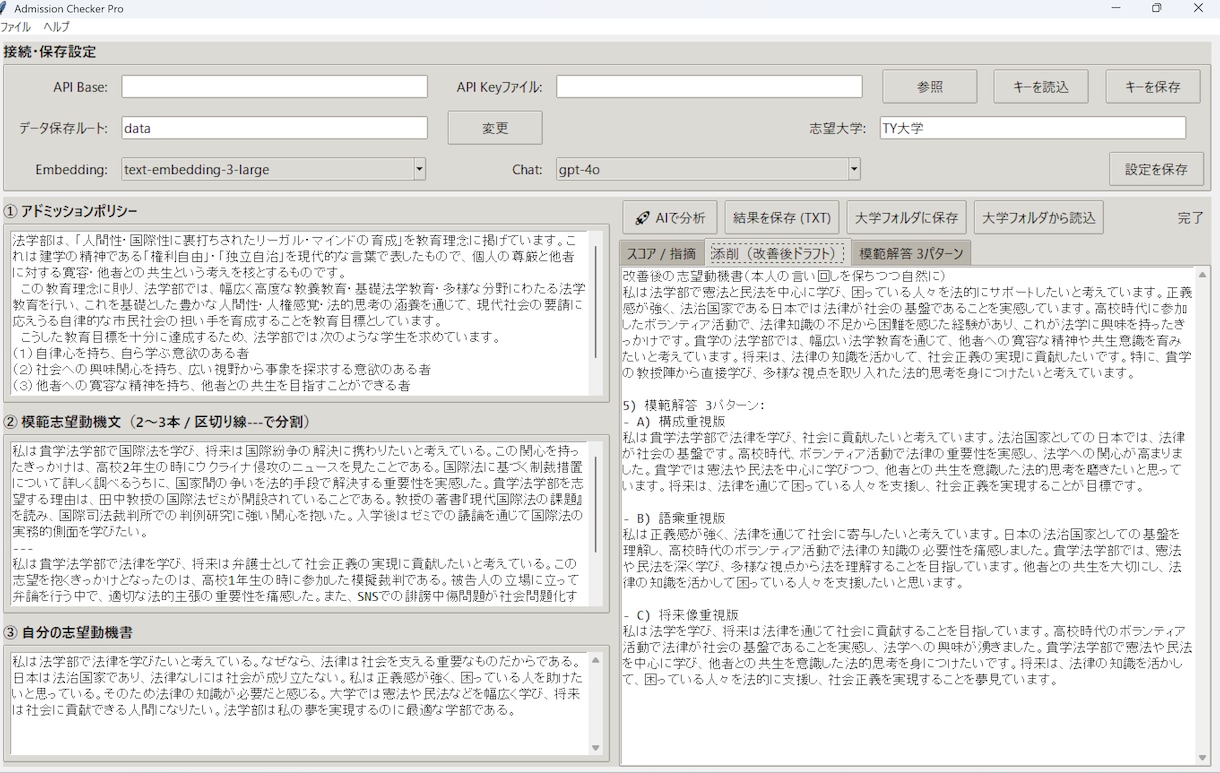The height and width of the screenshot is (773, 1220).
Task: Click the results pane scrollbar up arrow
Action: [1203, 274]
